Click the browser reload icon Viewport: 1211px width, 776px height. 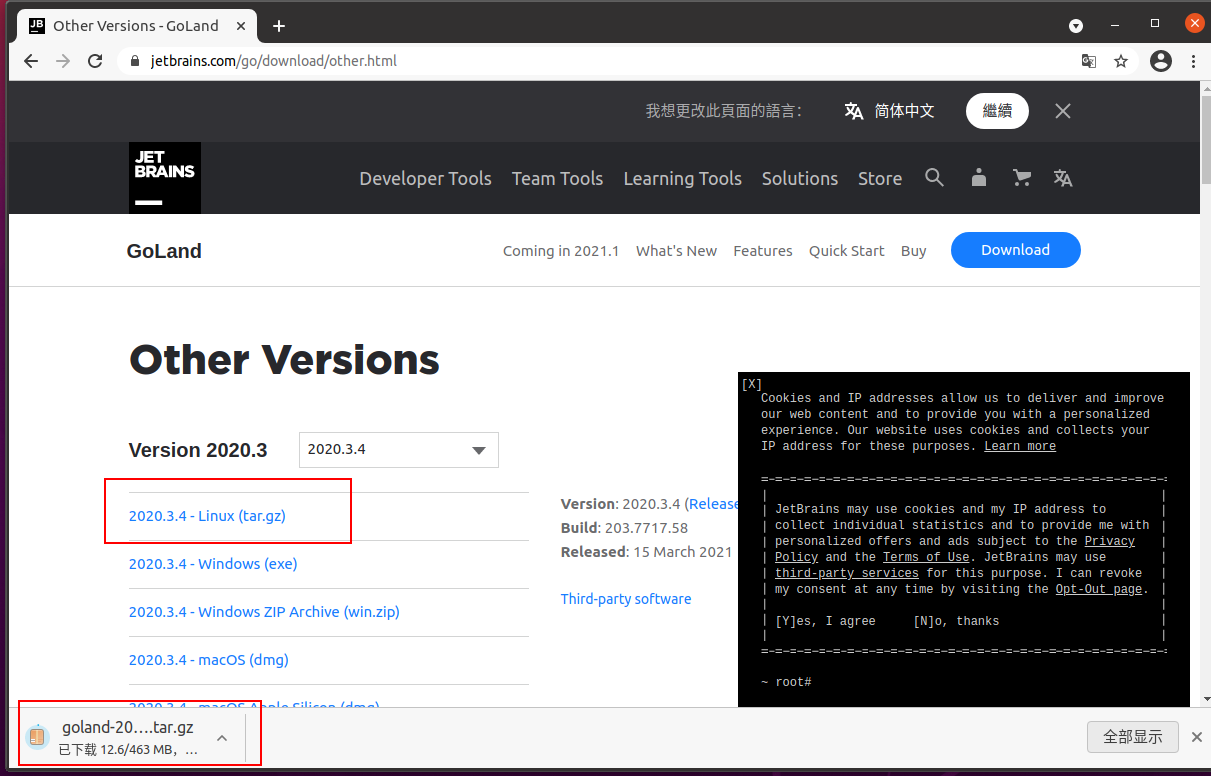(x=95, y=61)
